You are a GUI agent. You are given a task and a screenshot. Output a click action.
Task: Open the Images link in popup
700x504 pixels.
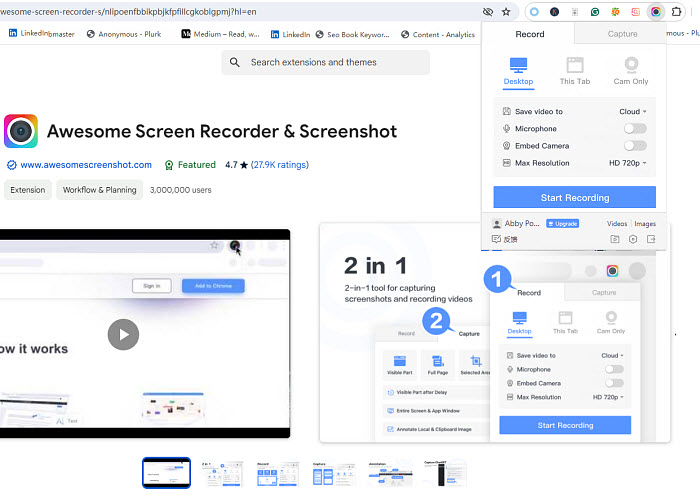tap(645, 224)
